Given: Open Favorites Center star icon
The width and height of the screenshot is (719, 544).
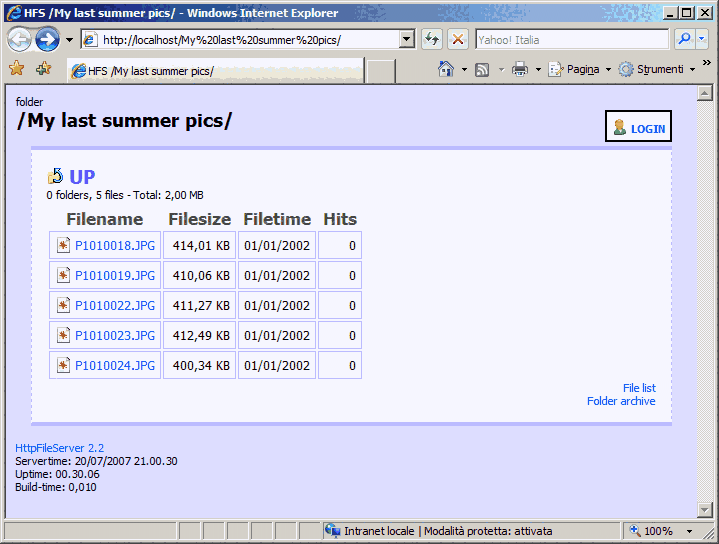Looking at the screenshot, I should (17, 68).
